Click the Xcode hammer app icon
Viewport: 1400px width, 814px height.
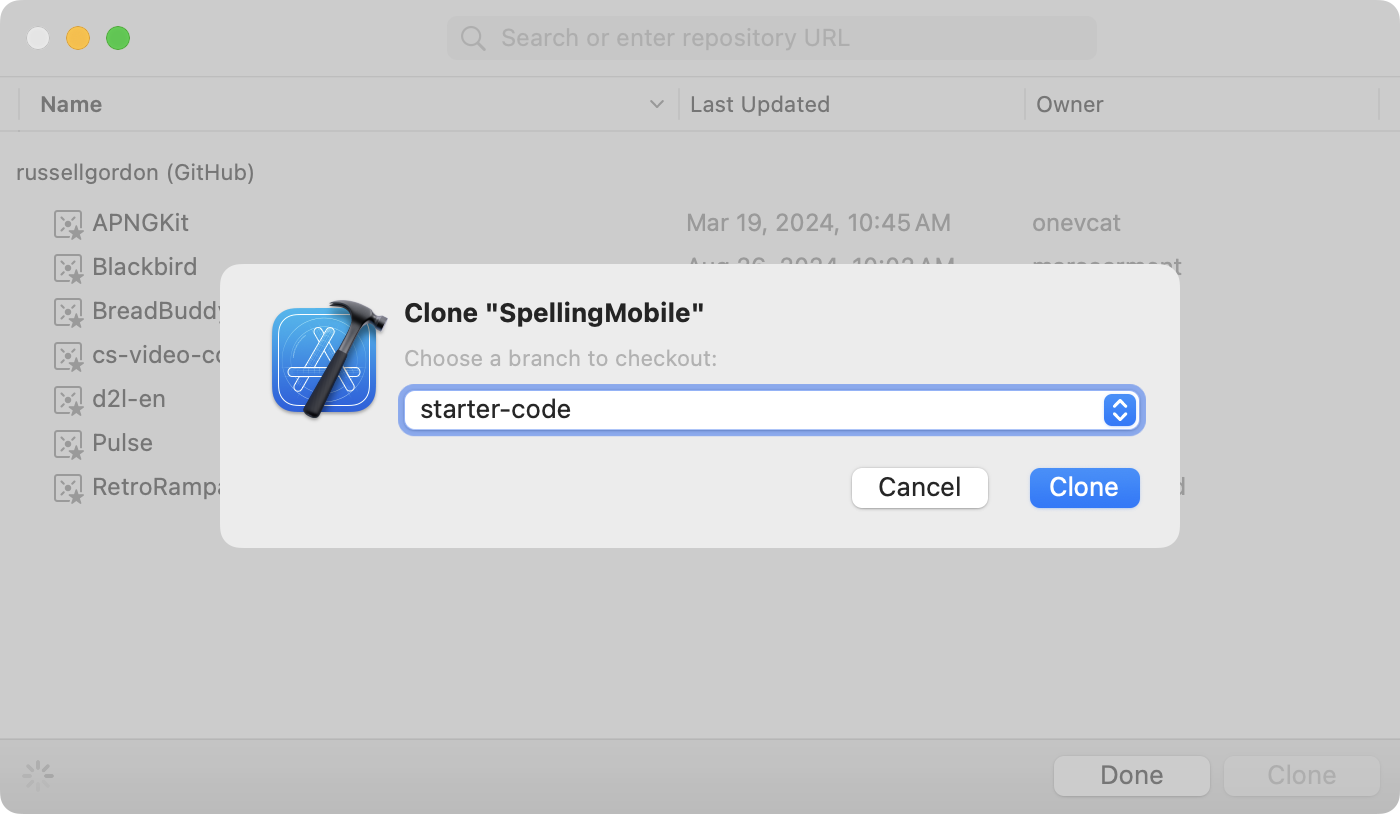(324, 358)
